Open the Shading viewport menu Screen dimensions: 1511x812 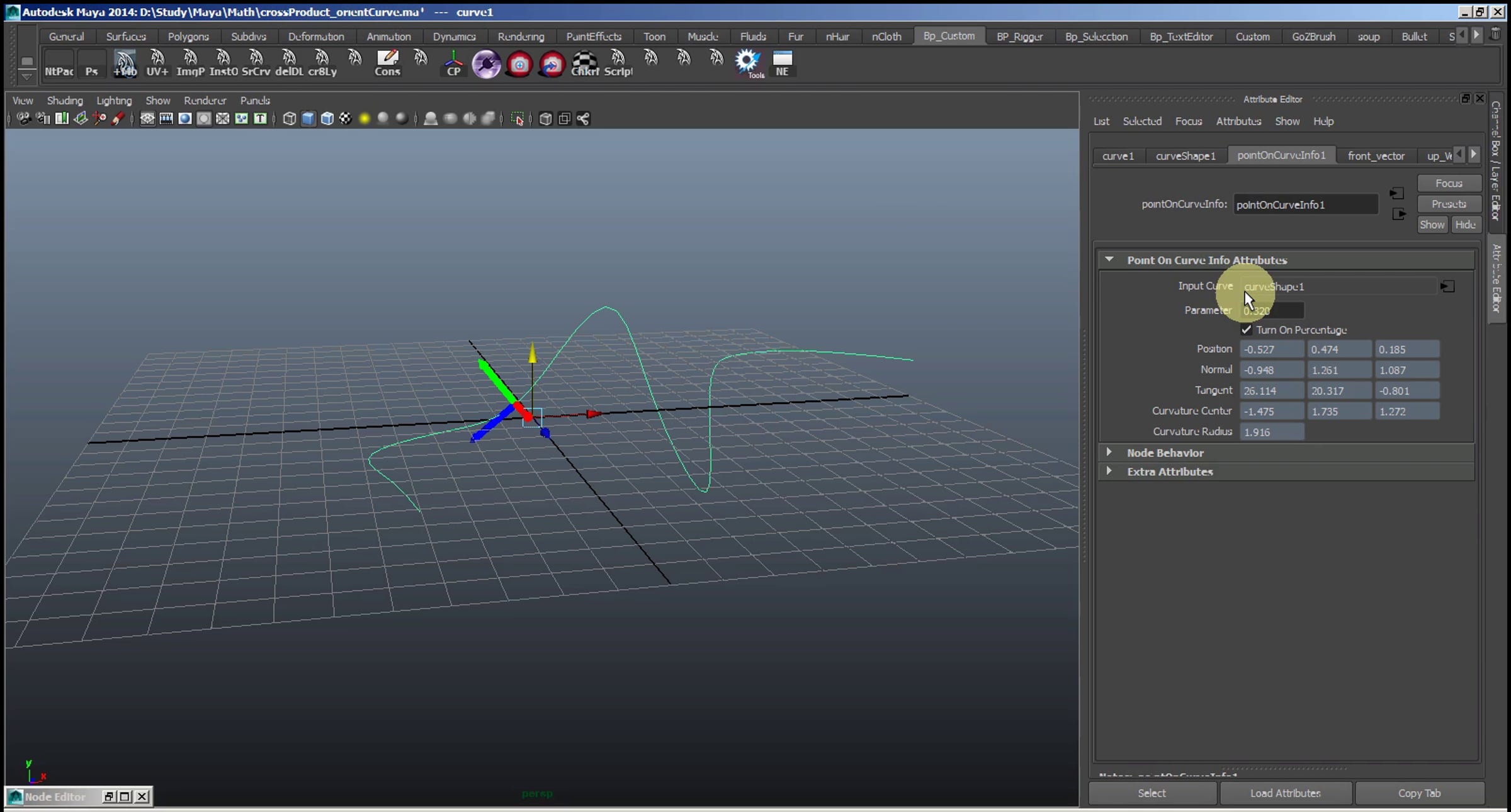pos(64,101)
